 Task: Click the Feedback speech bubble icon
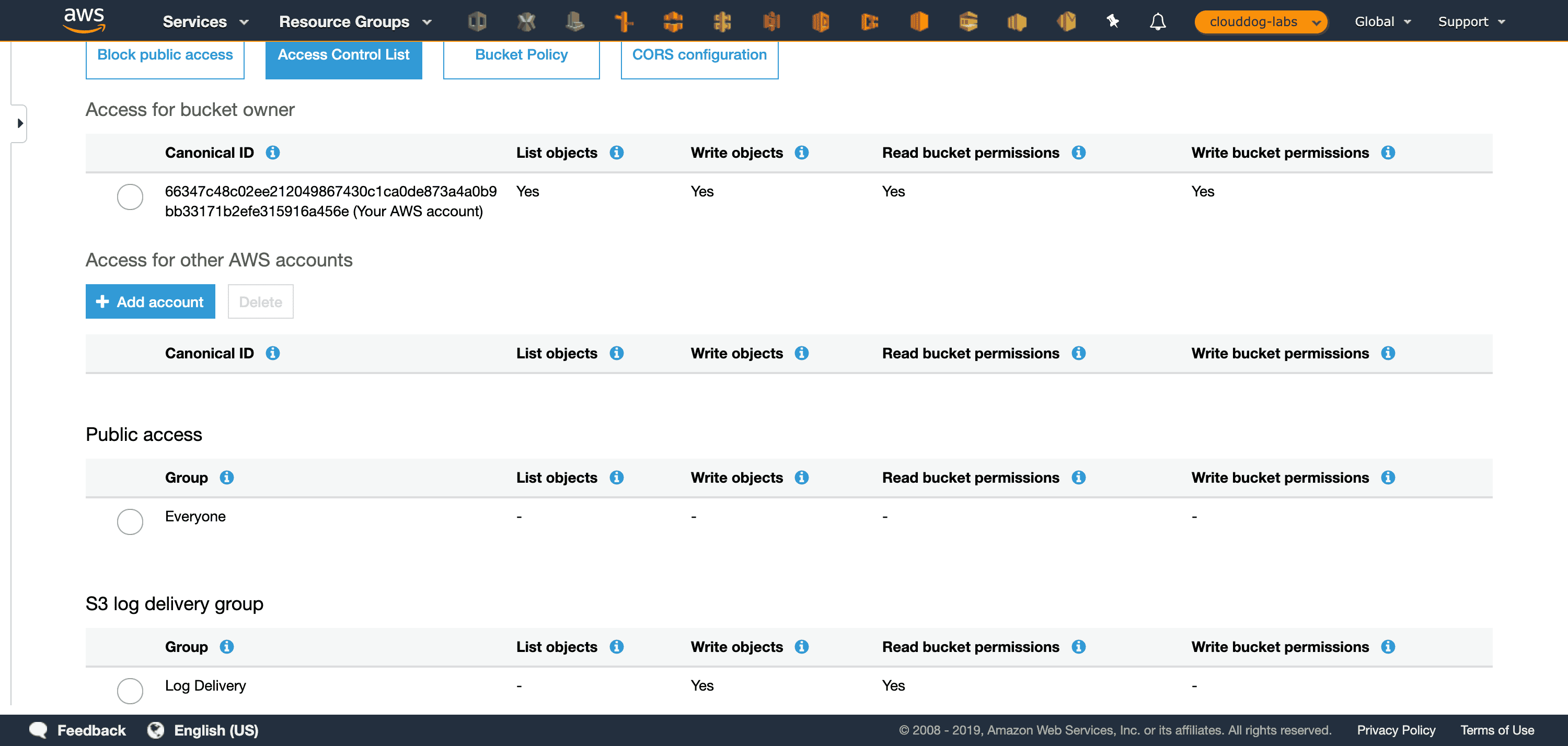tap(38, 730)
